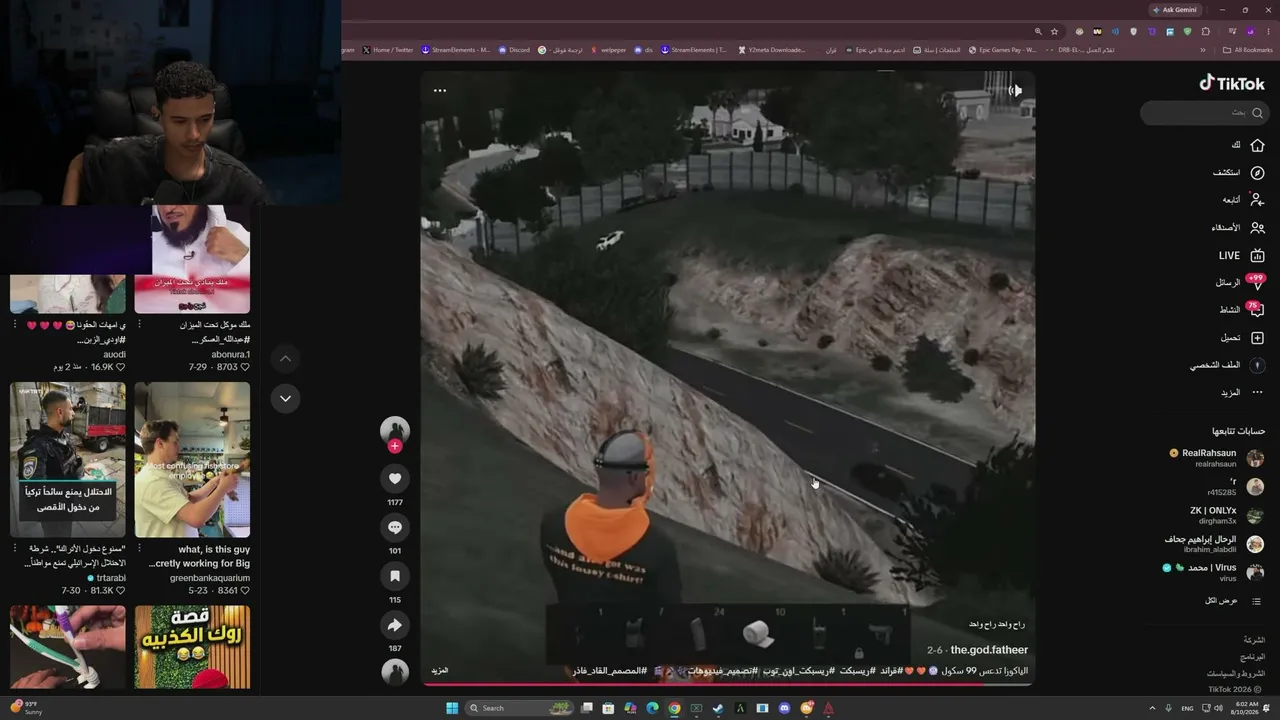Share the video with the arrow icon
Screen dimensions: 1280x720
(x=395, y=625)
